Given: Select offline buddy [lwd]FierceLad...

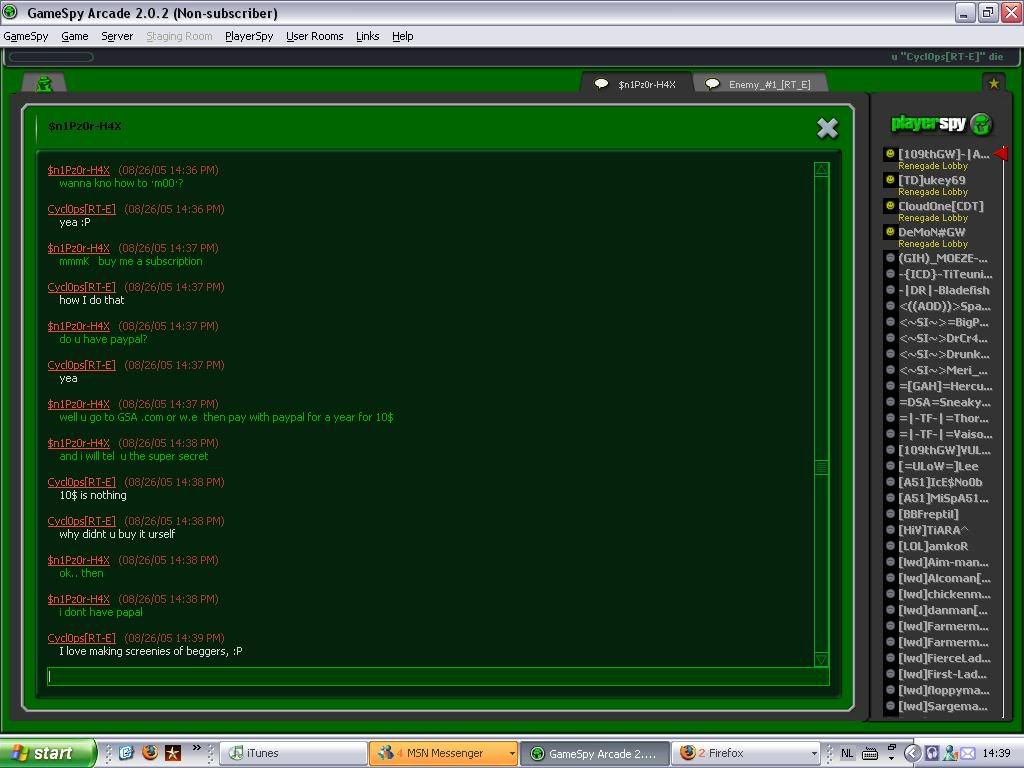Looking at the screenshot, I should coord(944,658).
